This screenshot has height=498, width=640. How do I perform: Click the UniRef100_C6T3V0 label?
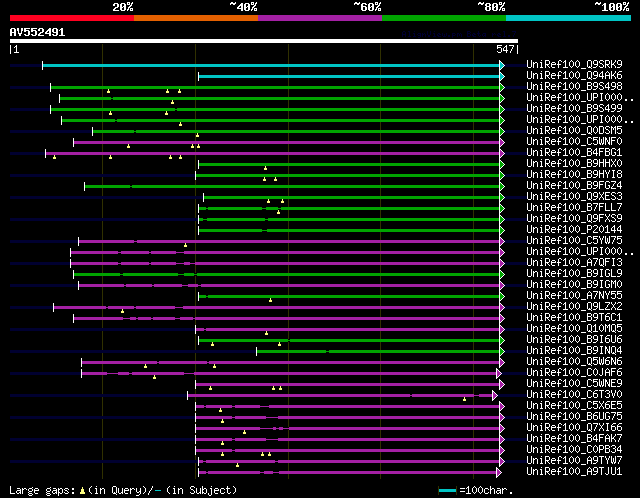(x=574, y=395)
